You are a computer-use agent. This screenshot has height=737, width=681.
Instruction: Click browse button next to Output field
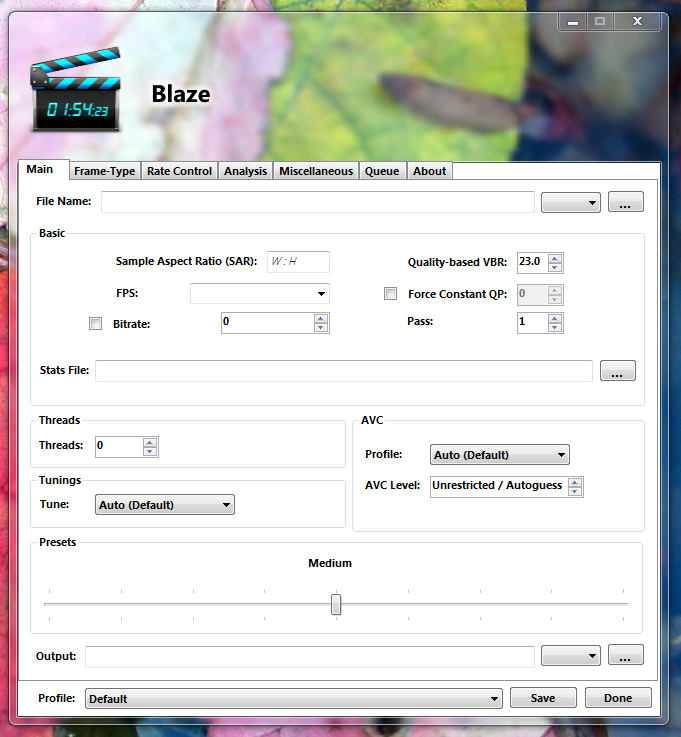click(x=625, y=656)
